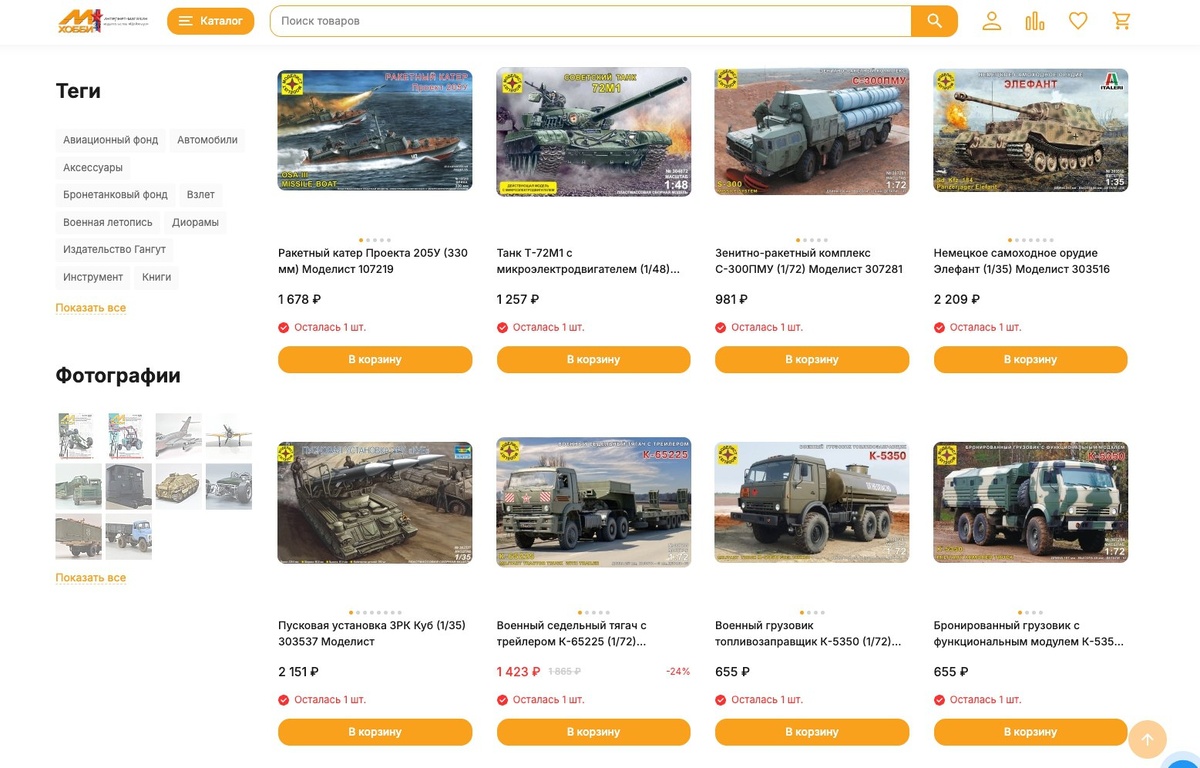Screen dimensions: 1200x768
Task: Select the Бронетанковый фонд tag
Action: (115, 195)
